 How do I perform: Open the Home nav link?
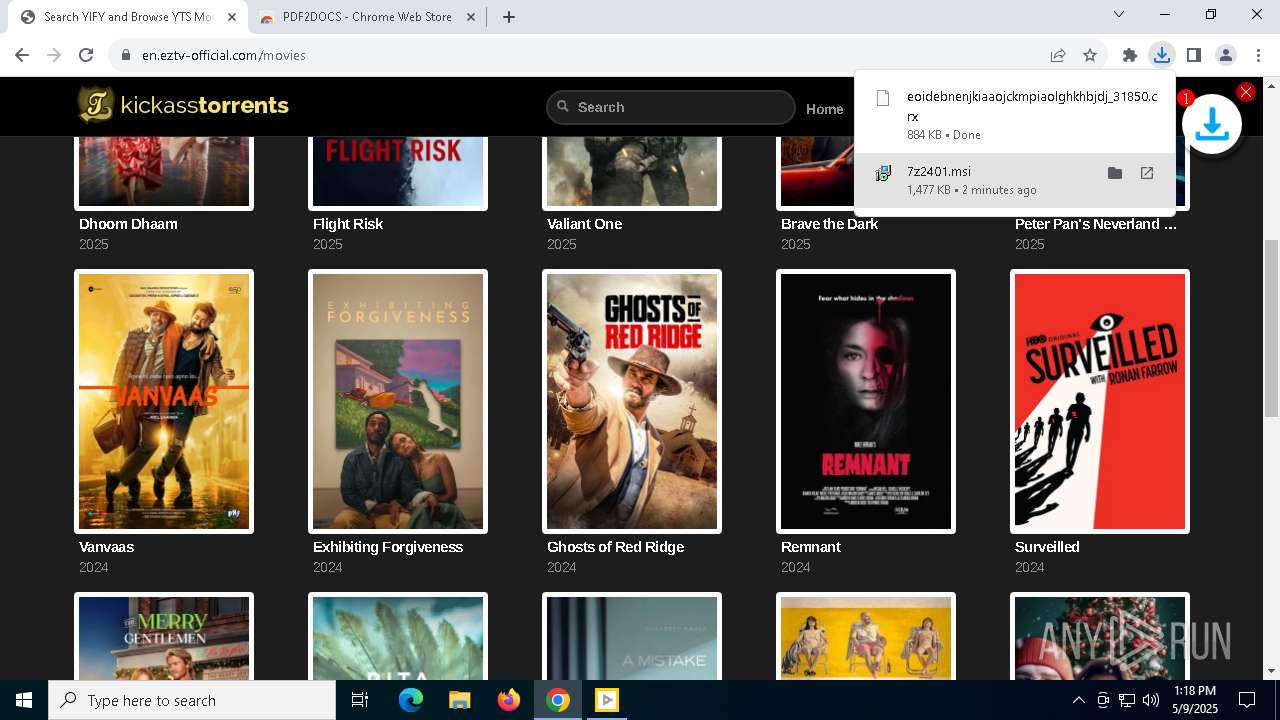tap(825, 109)
